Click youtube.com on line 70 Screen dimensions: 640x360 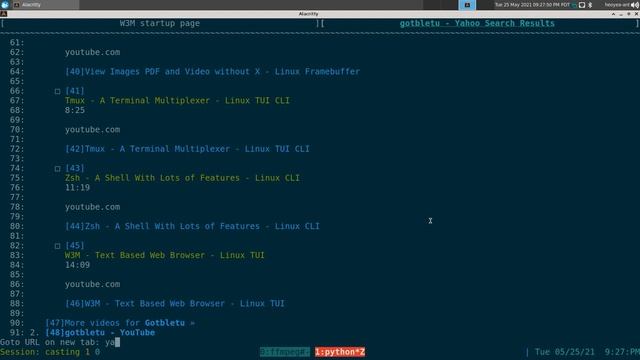point(92,130)
